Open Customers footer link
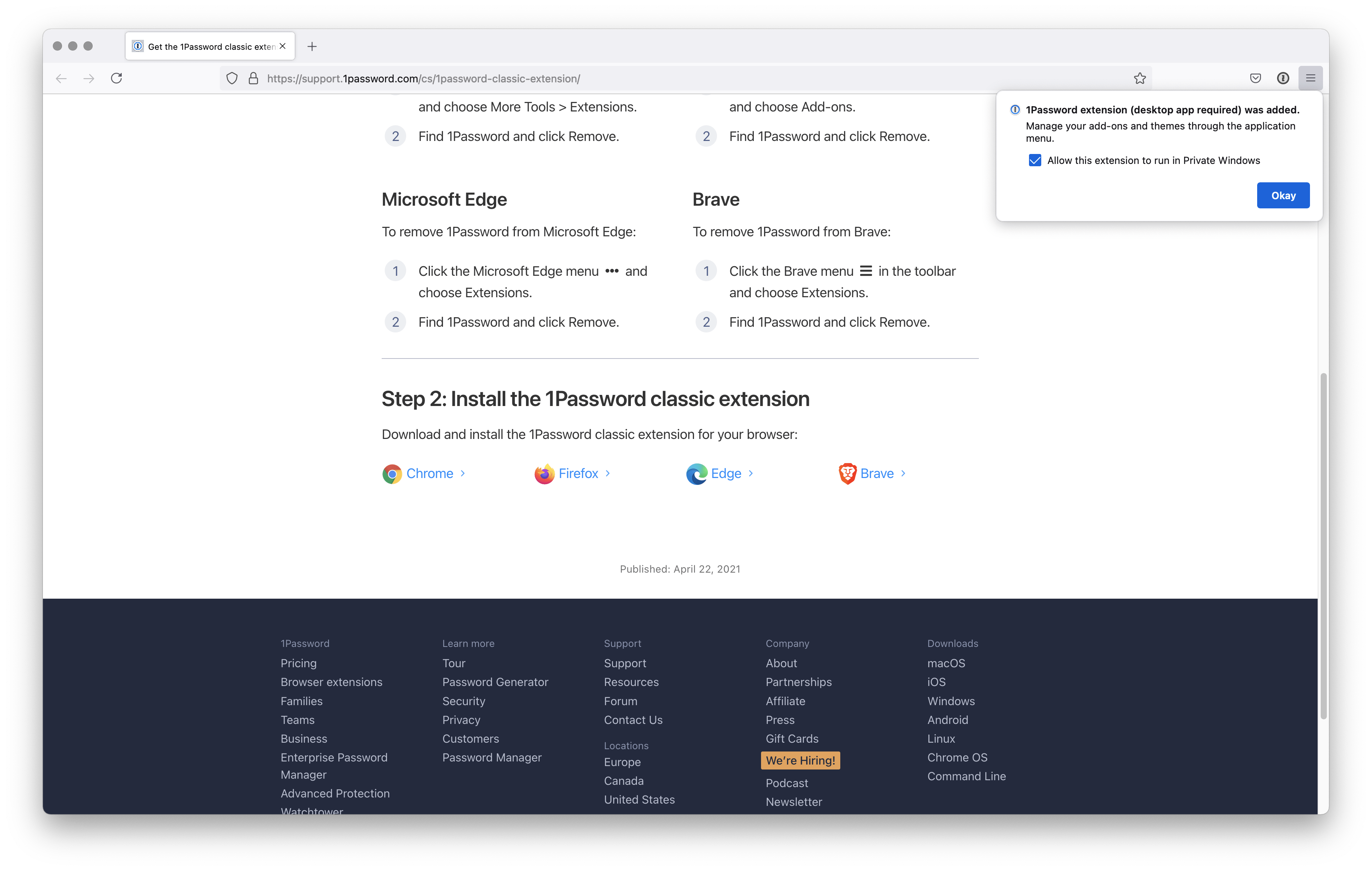The height and width of the screenshot is (871, 1372). (470, 739)
